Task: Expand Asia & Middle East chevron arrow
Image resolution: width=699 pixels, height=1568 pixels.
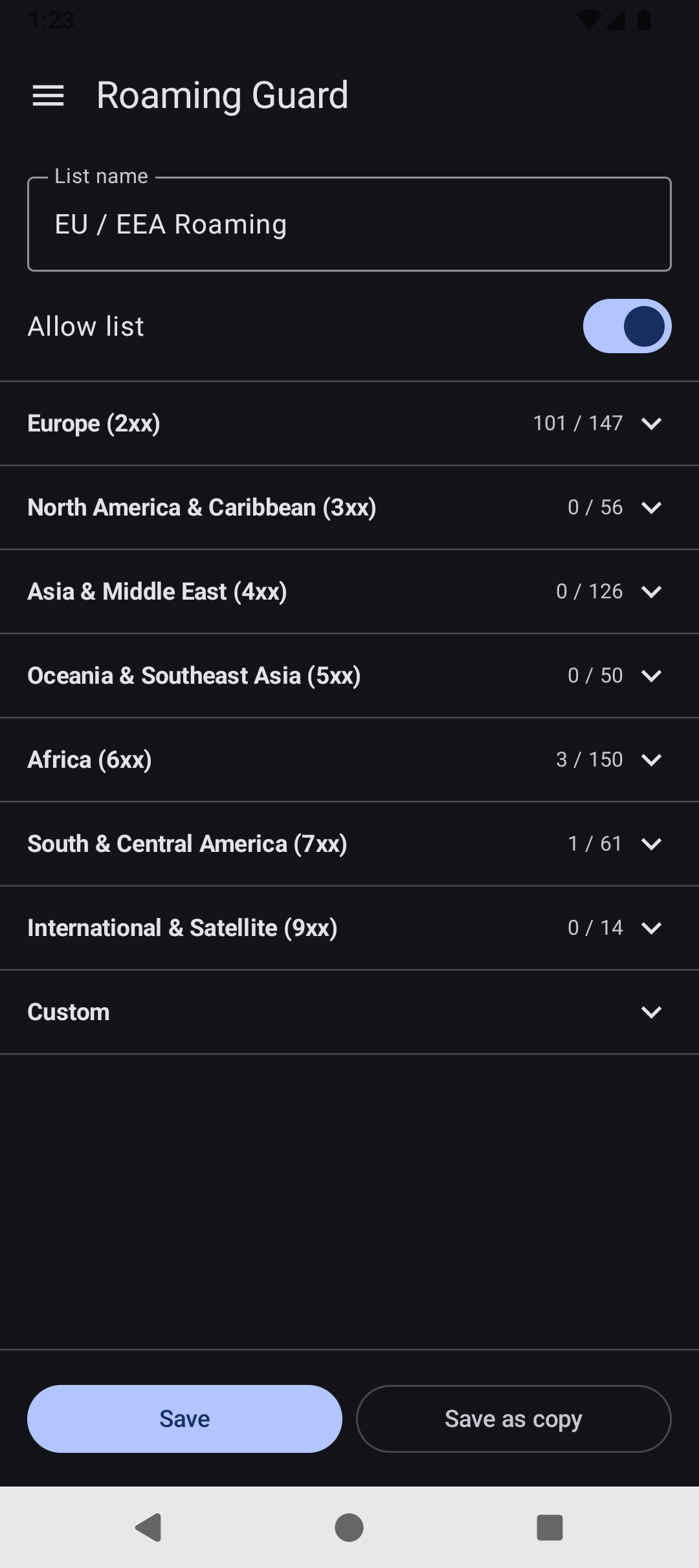Action: (x=651, y=592)
